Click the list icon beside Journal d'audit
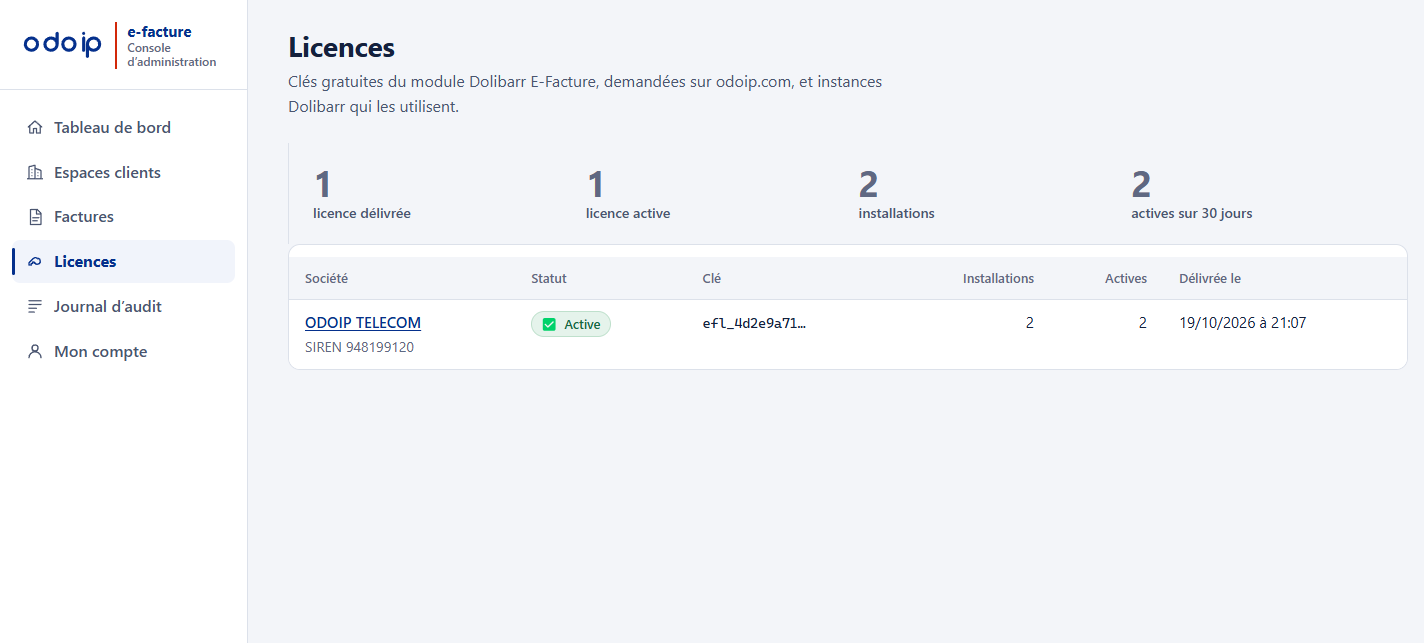 click(x=35, y=307)
